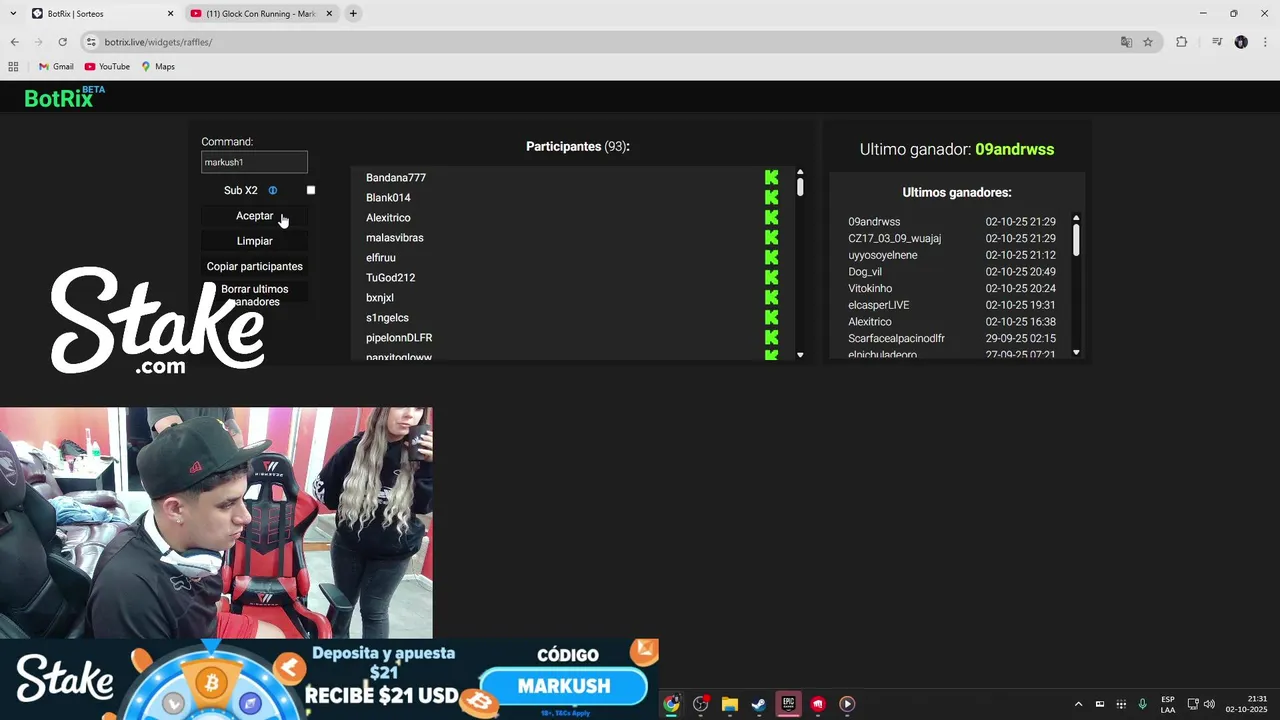Select winner Dog_vil in the winners list
This screenshot has width=1280, height=720.
coord(865,272)
